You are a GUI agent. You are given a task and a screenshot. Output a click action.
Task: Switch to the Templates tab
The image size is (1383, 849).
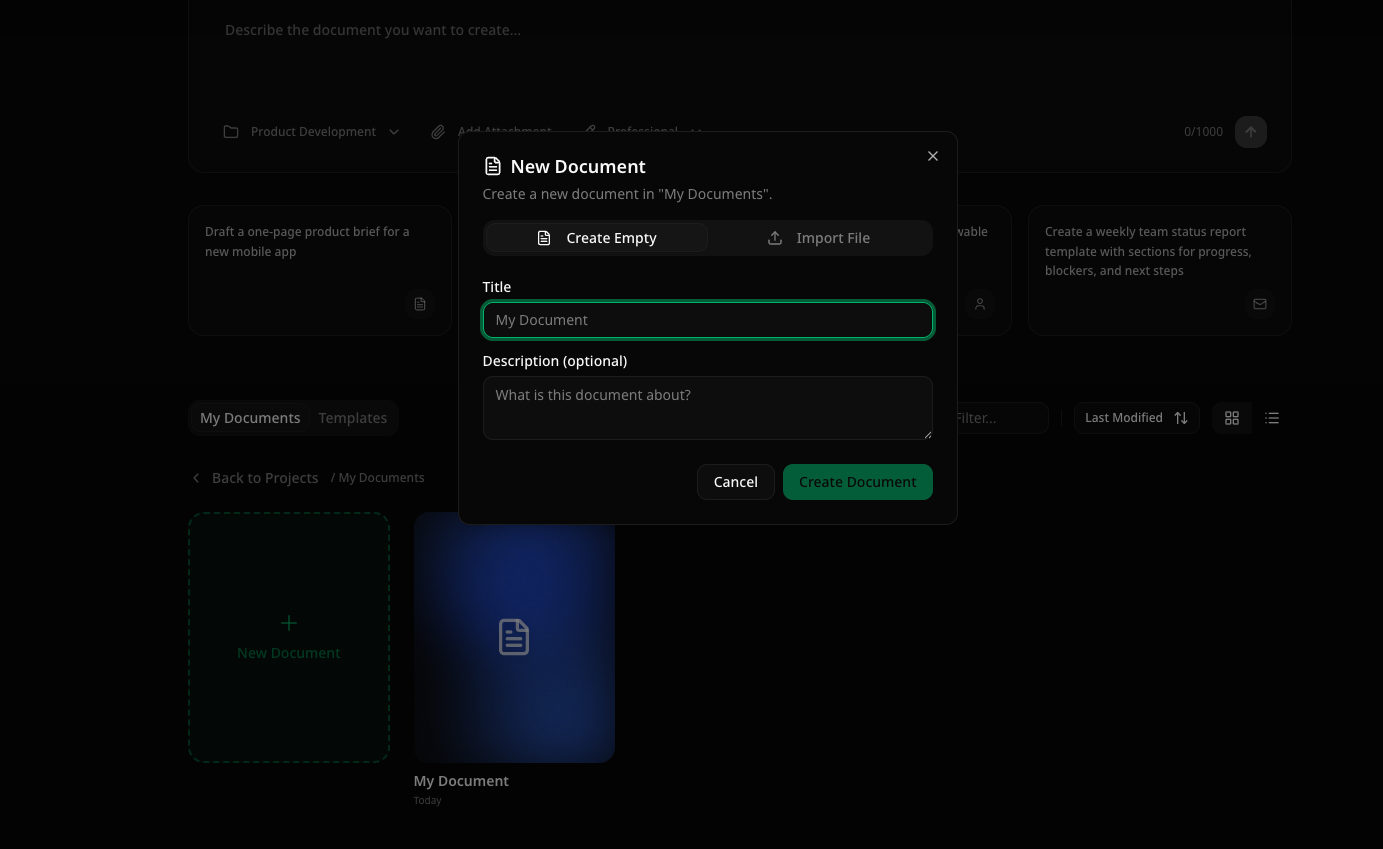[352, 418]
